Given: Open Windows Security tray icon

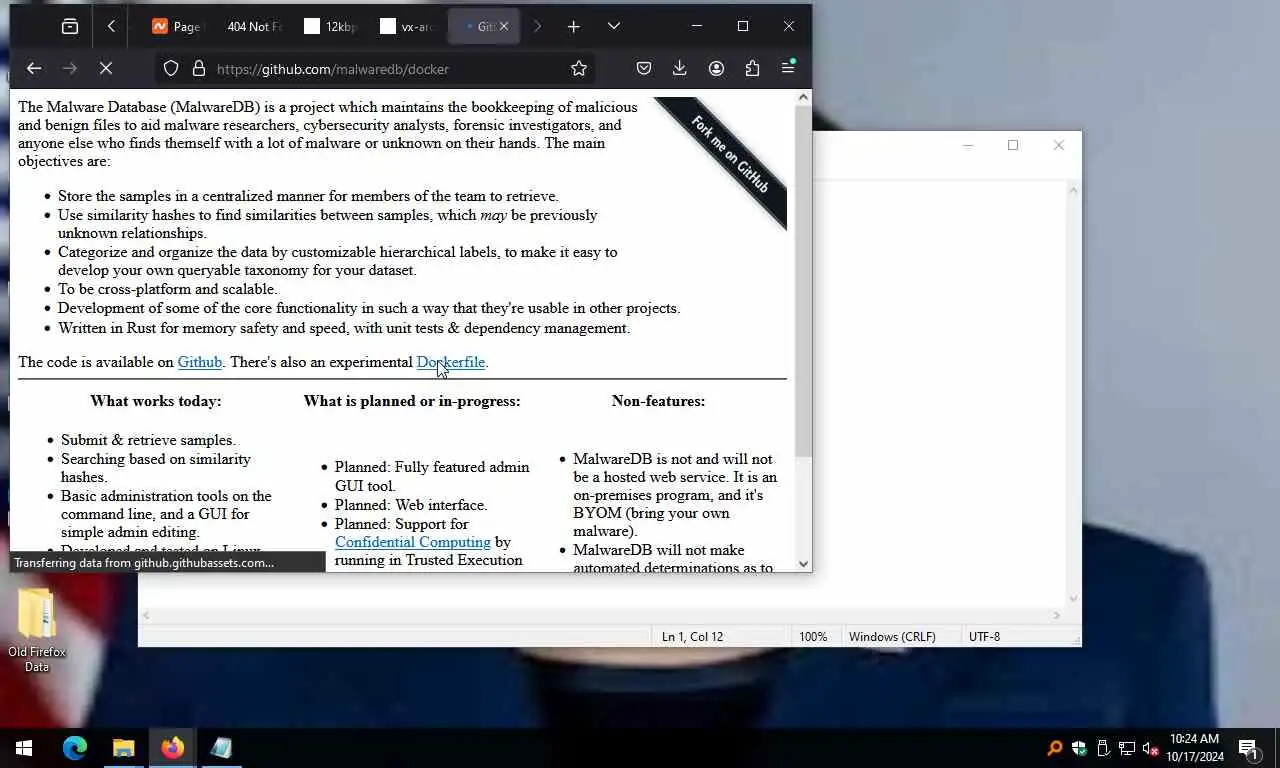Looking at the screenshot, I should click(1079, 748).
